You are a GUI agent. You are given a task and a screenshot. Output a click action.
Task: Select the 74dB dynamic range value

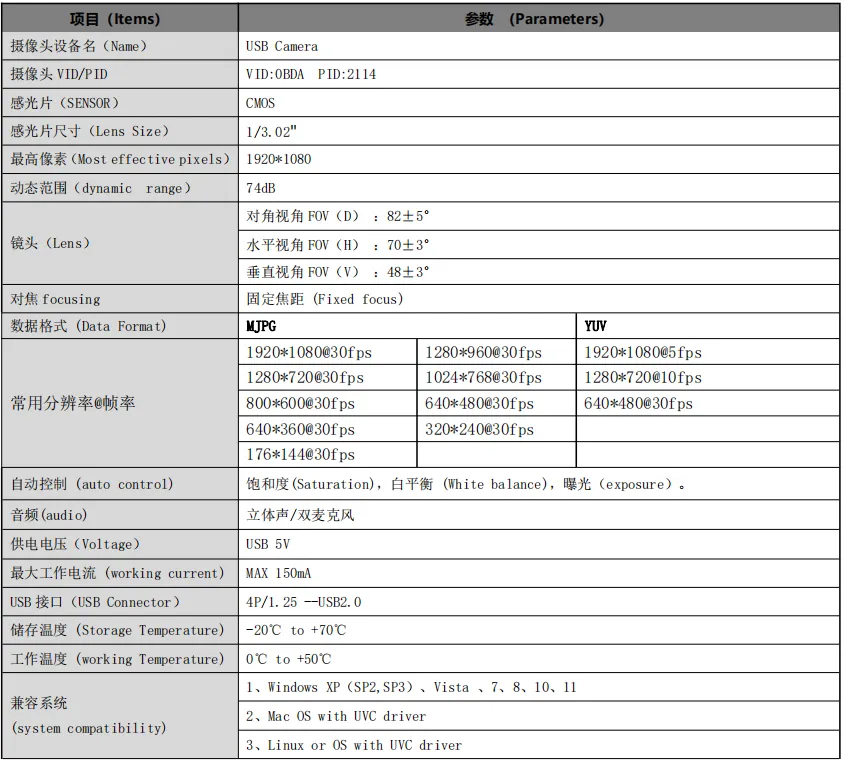pyautogui.click(x=261, y=188)
